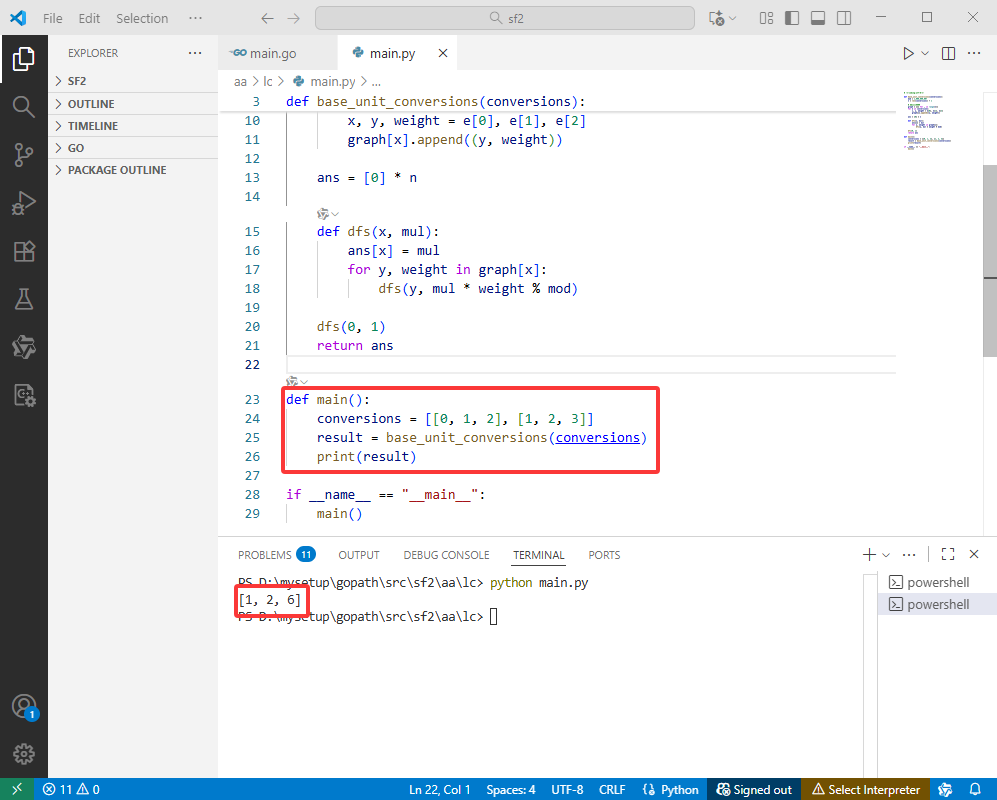Viewport: 997px width, 800px height.
Task: Click the sf2 command center search box
Action: tap(505, 18)
